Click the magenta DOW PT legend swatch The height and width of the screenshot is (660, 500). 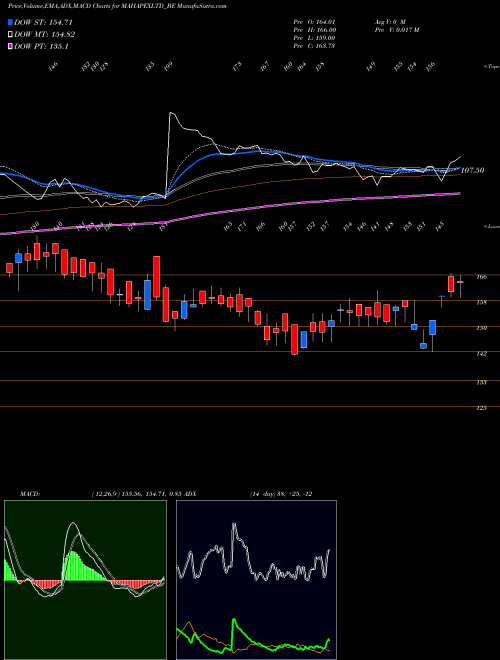click(x=11, y=46)
